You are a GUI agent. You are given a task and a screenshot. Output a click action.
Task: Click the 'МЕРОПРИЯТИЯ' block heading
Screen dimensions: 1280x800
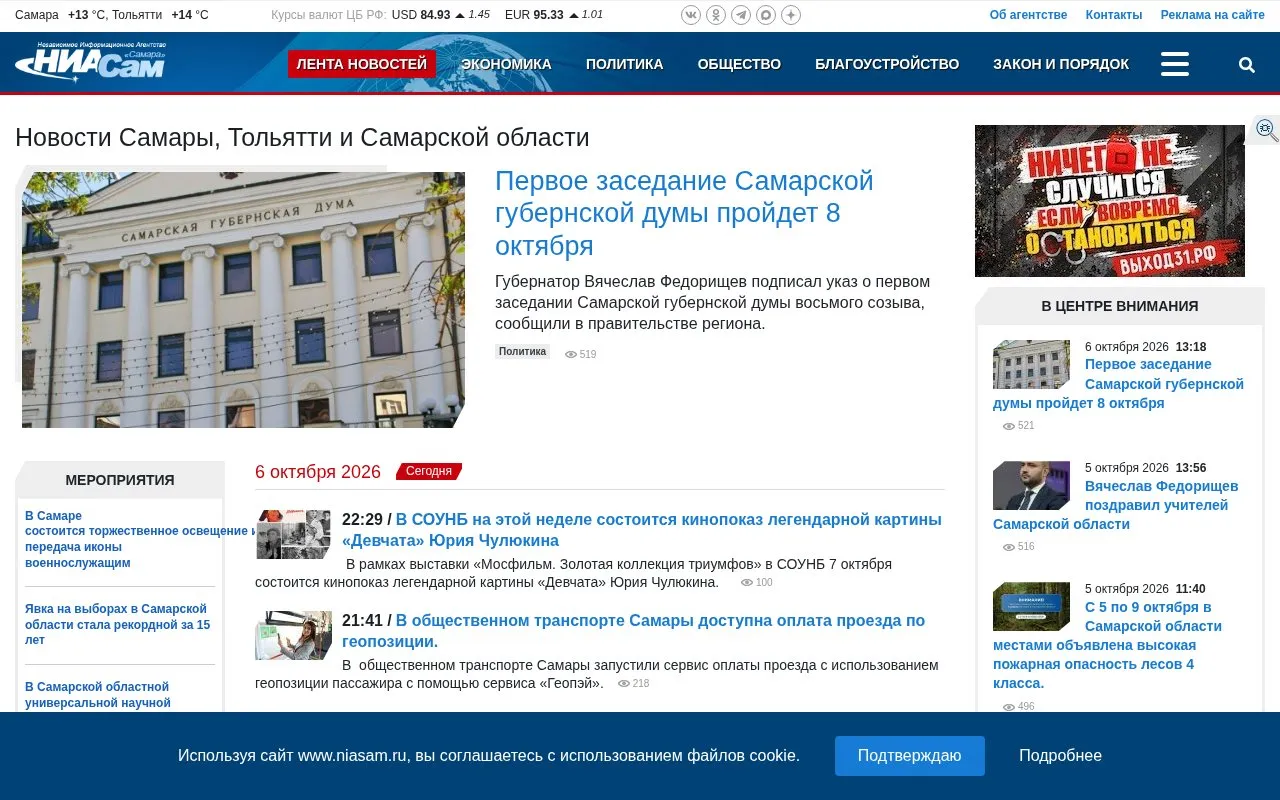pos(120,480)
